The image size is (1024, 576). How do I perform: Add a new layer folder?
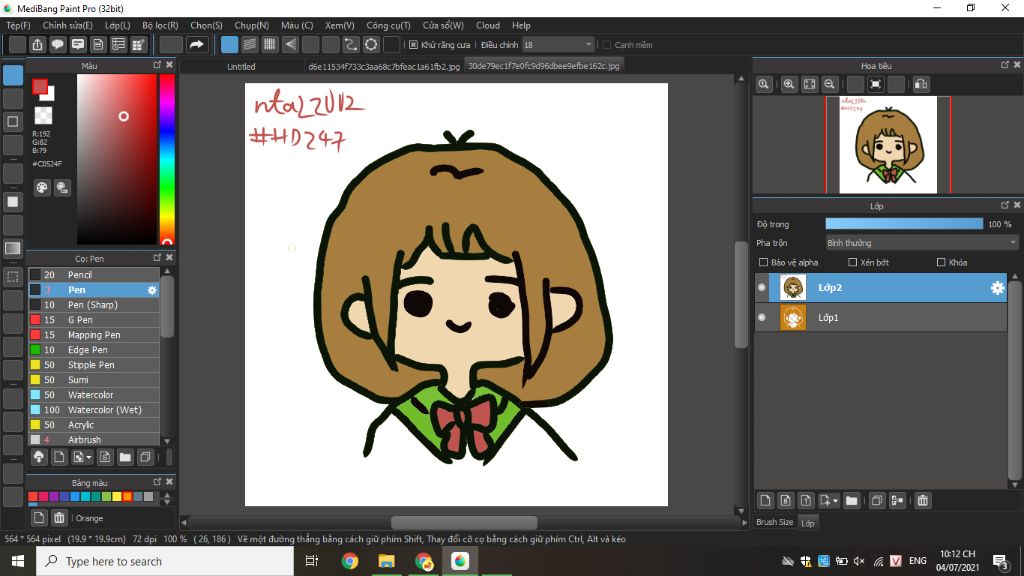point(851,501)
